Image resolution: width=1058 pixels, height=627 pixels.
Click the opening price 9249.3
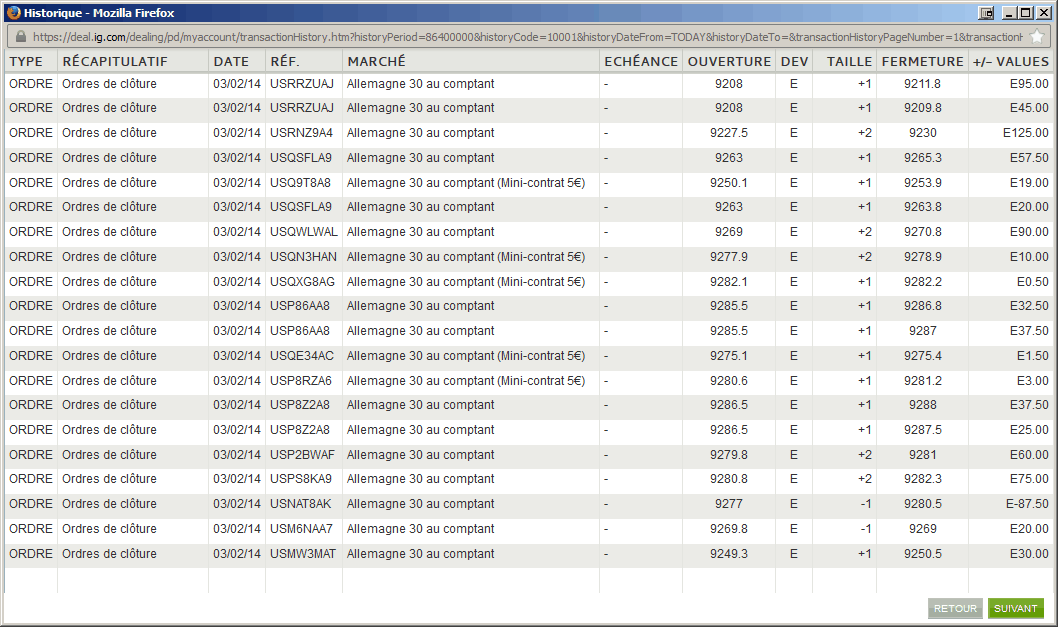(x=729, y=554)
